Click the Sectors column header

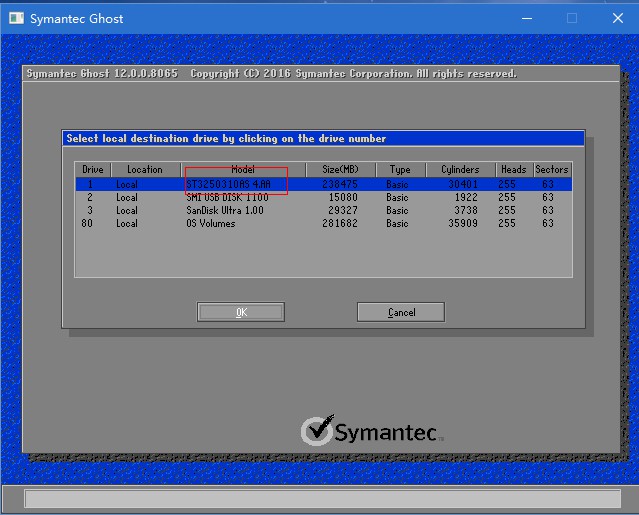coord(551,170)
